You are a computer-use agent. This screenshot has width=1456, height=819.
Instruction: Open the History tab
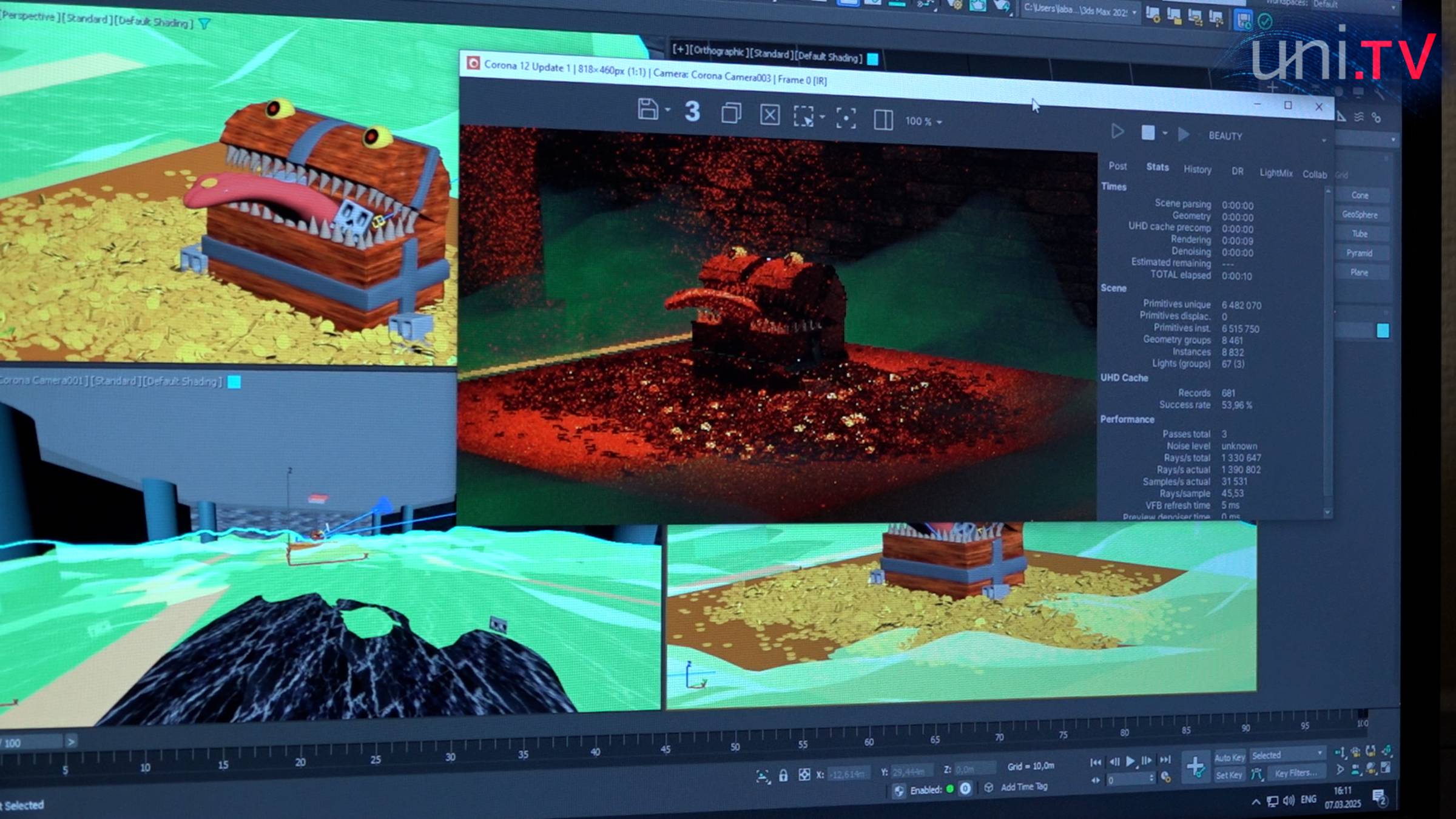click(x=1197, y=169)
